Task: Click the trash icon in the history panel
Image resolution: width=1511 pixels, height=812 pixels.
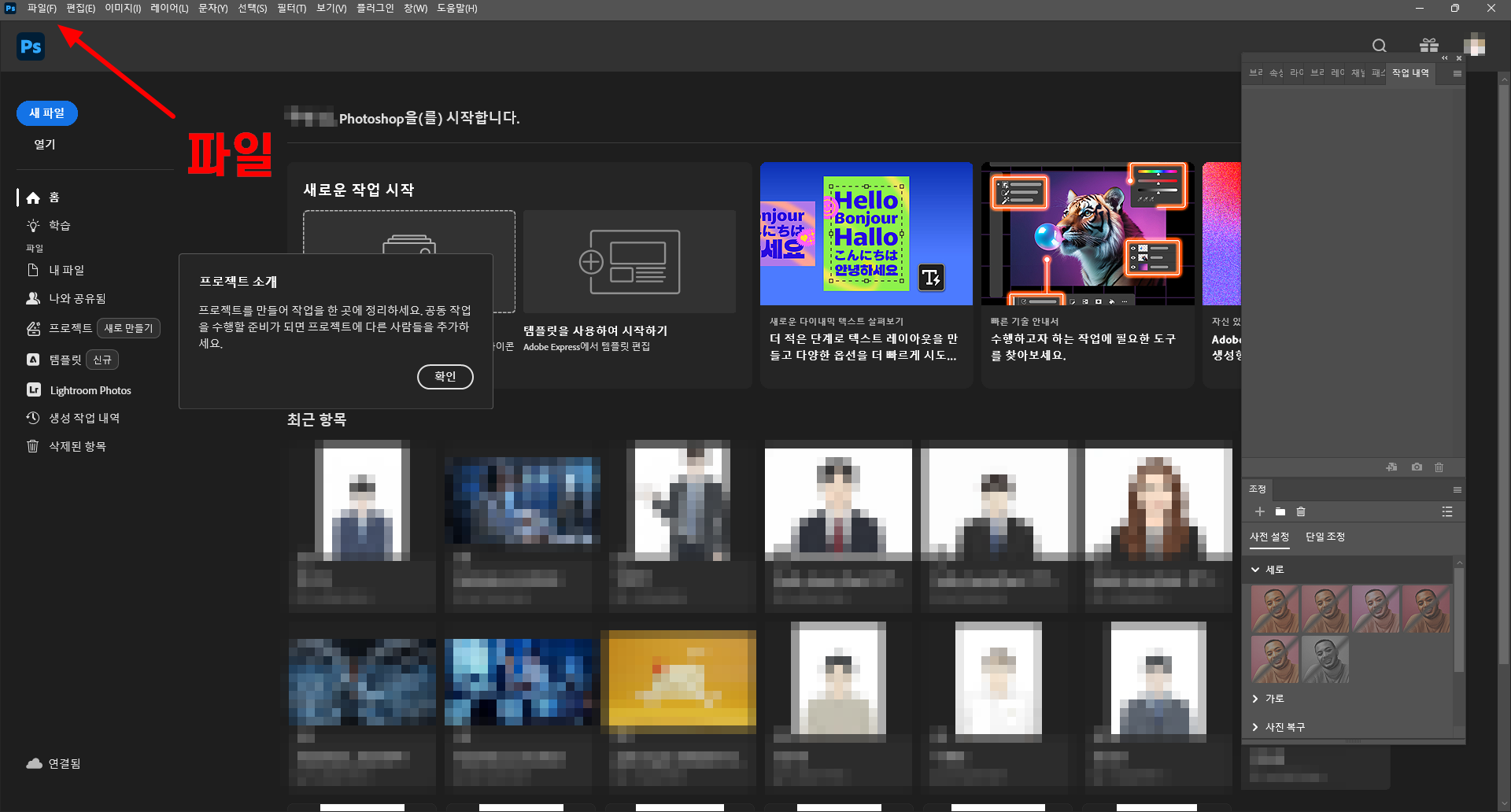Action: point(1439,467)
